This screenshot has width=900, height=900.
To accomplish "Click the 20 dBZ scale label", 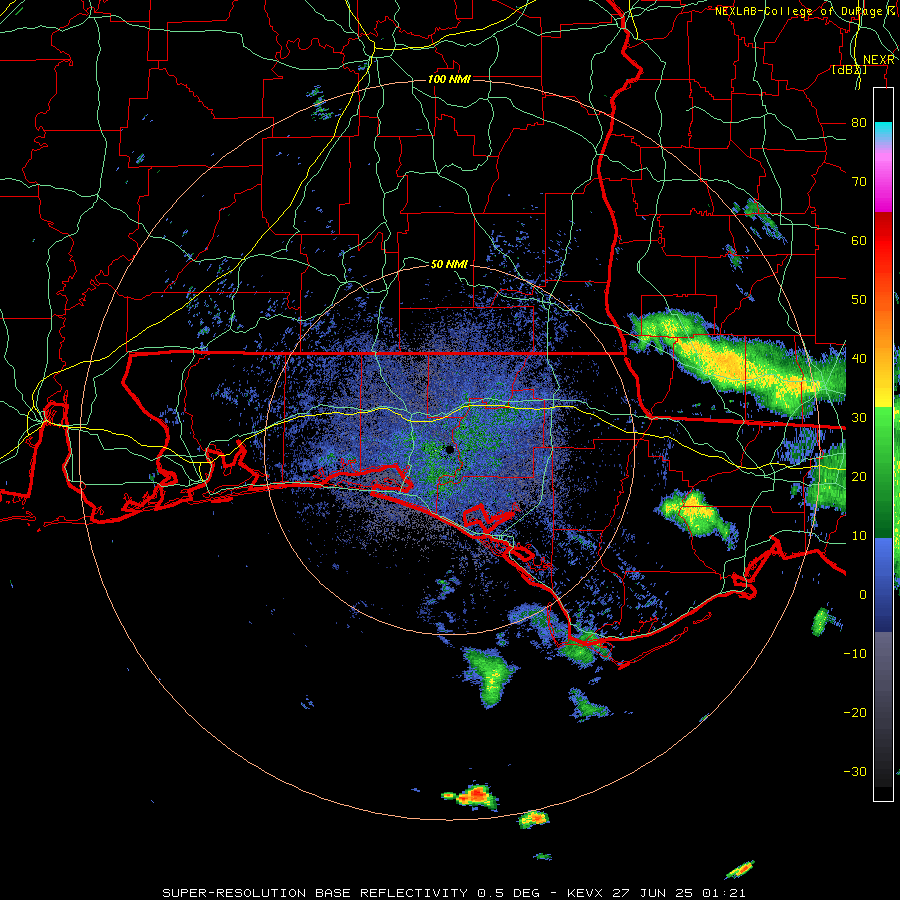I will click(859, 477).
